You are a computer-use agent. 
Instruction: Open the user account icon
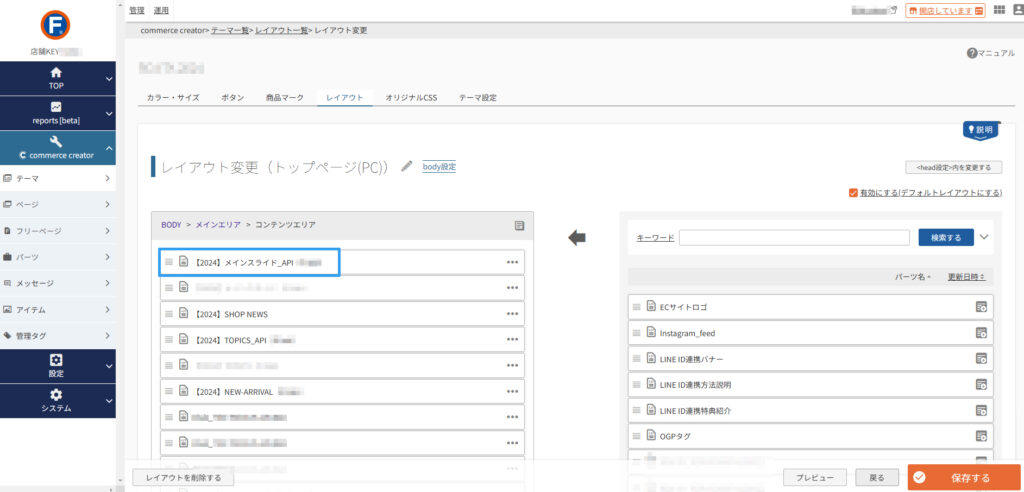pos(1018,10)
